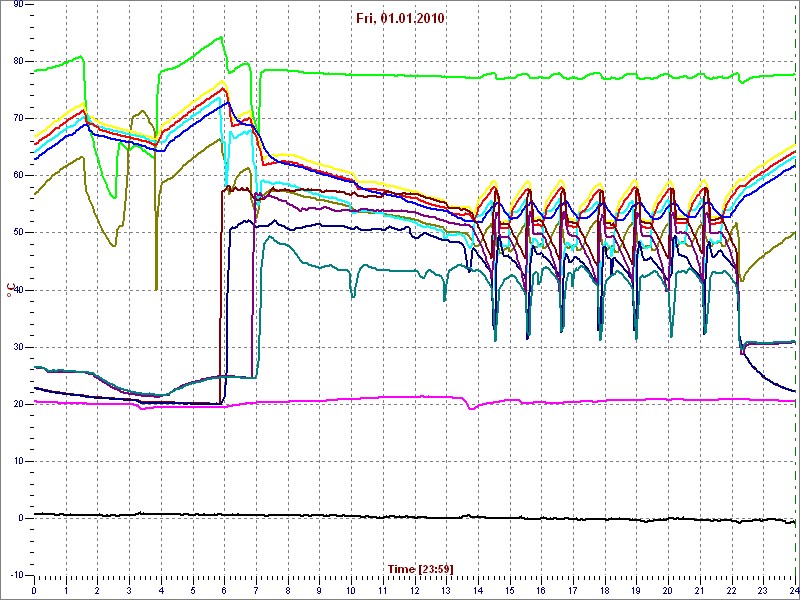
Task: Click hour 1 on the time axis
Action: tap(66, 591)
